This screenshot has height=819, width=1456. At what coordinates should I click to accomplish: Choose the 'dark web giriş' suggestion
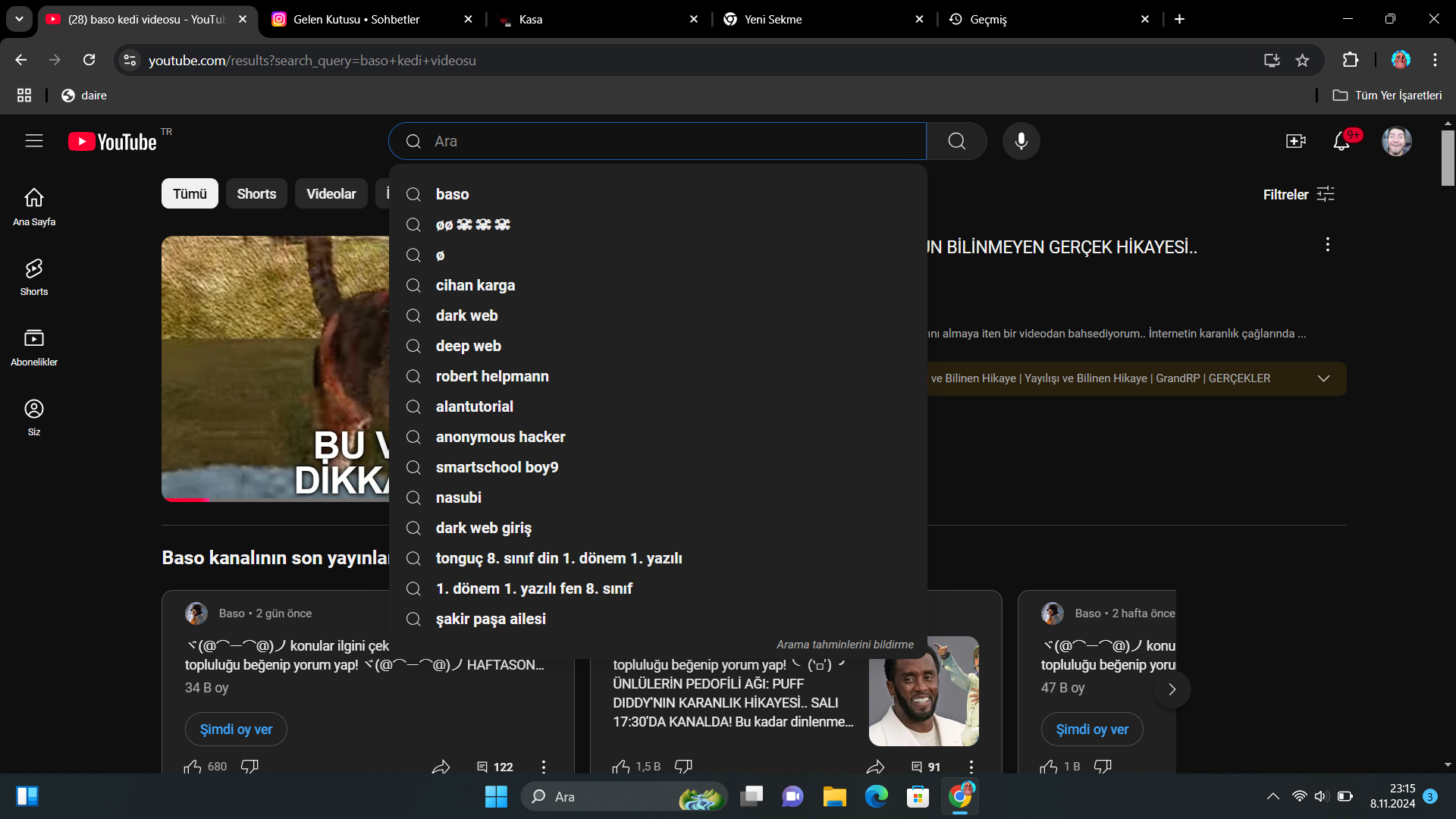483,528
